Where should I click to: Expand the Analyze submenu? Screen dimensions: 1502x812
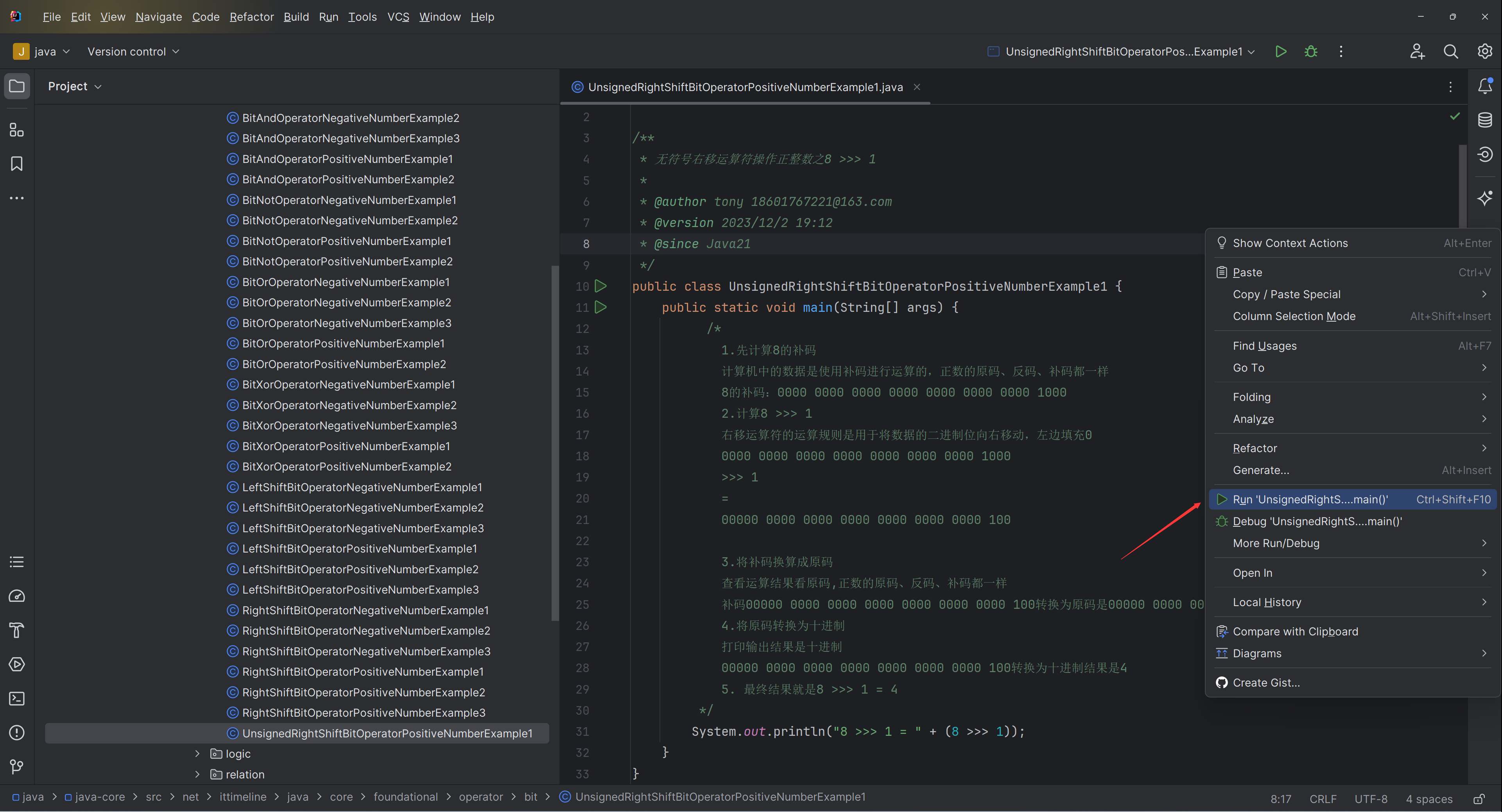tap(1353, 419)
